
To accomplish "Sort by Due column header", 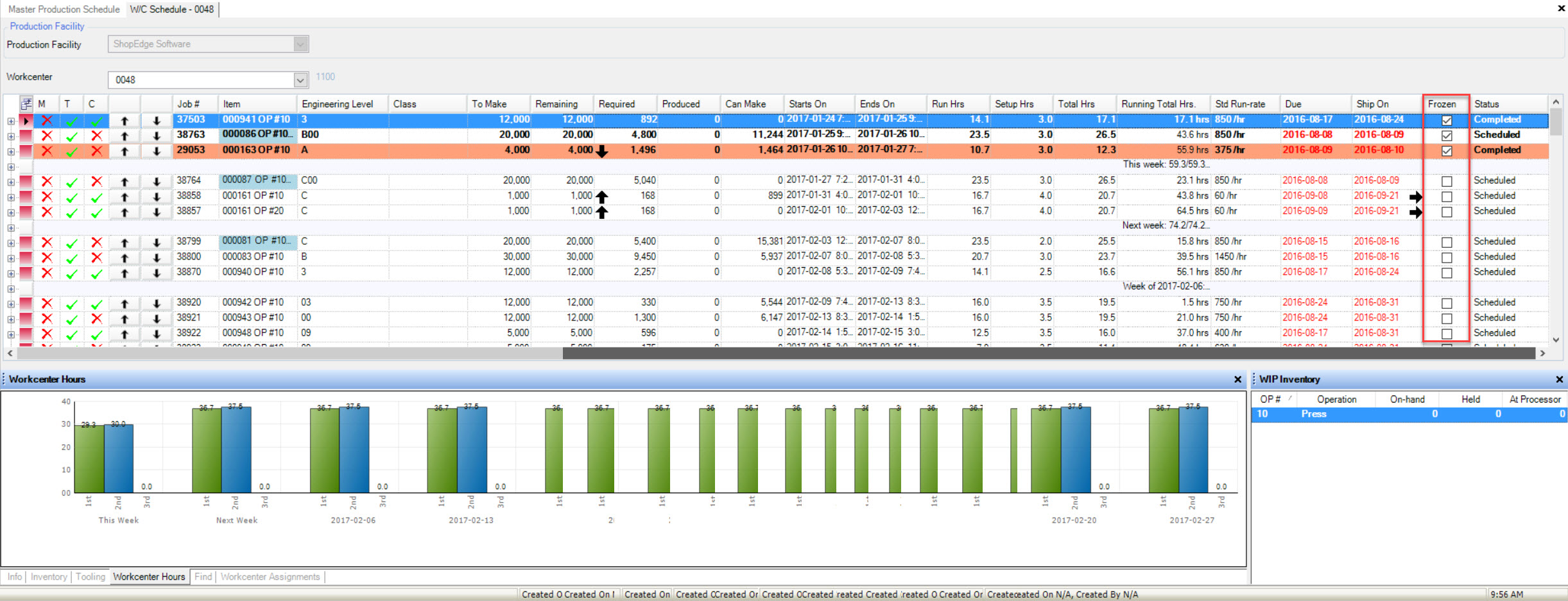I will [x=1315, y=104].
